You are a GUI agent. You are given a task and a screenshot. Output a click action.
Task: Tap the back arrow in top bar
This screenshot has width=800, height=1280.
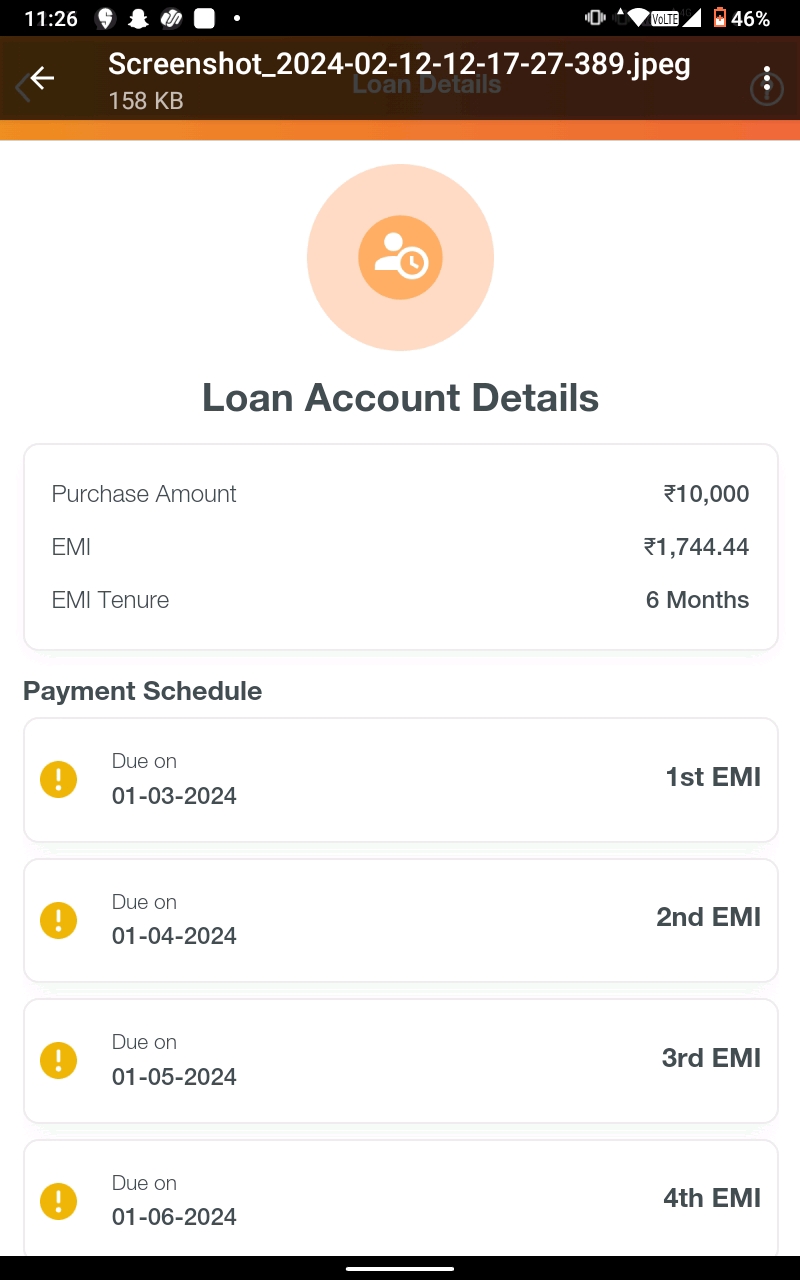[41, 79]
